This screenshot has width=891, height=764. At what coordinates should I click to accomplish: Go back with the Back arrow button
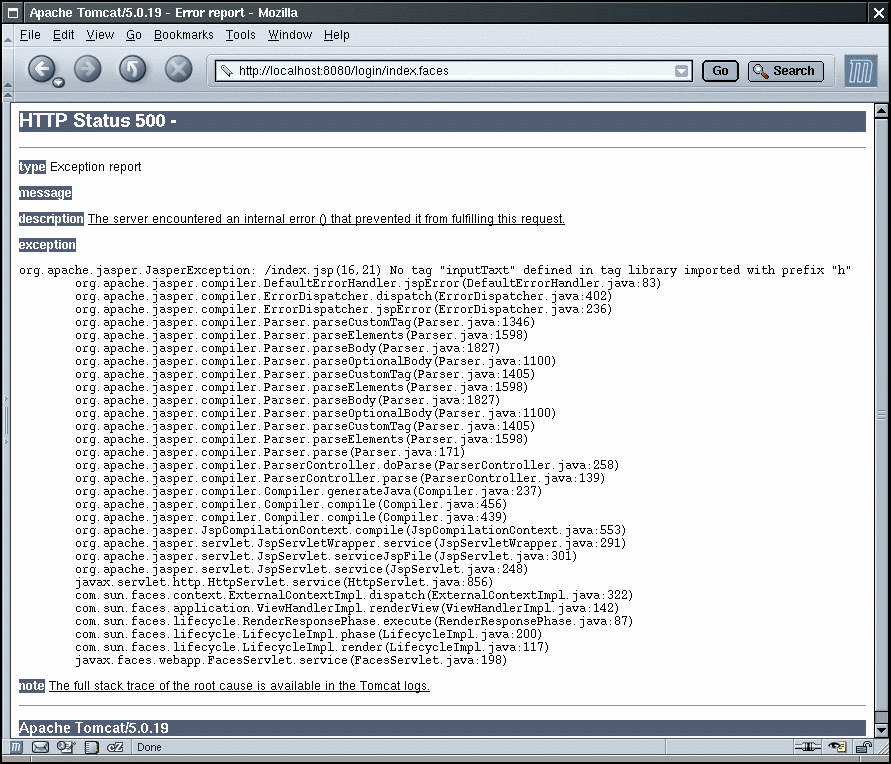pyautogui.click(x=41, y=70)
